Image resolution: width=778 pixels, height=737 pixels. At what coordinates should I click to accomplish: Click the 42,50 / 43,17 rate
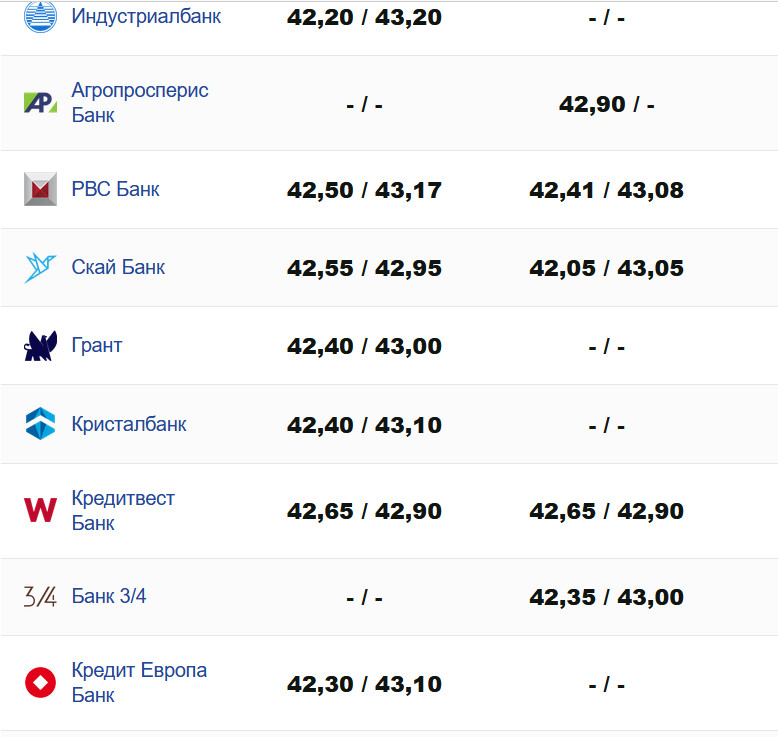tap(364, 190)
